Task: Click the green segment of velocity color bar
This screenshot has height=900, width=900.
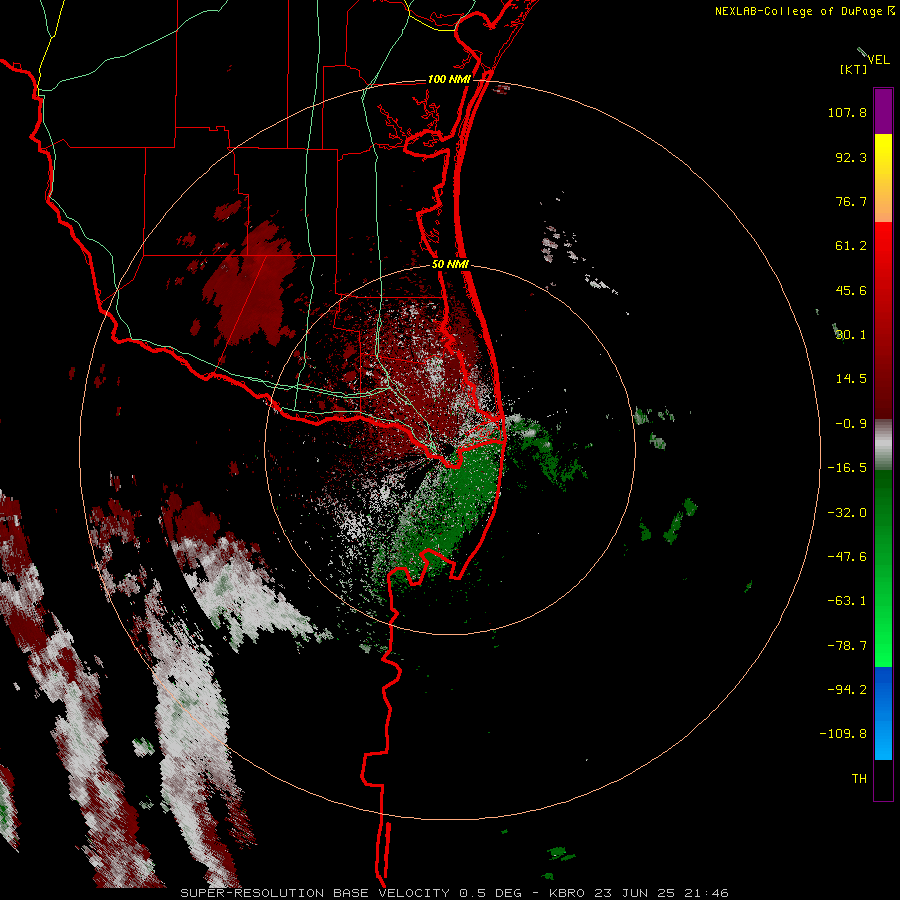Action: point(883,568)
